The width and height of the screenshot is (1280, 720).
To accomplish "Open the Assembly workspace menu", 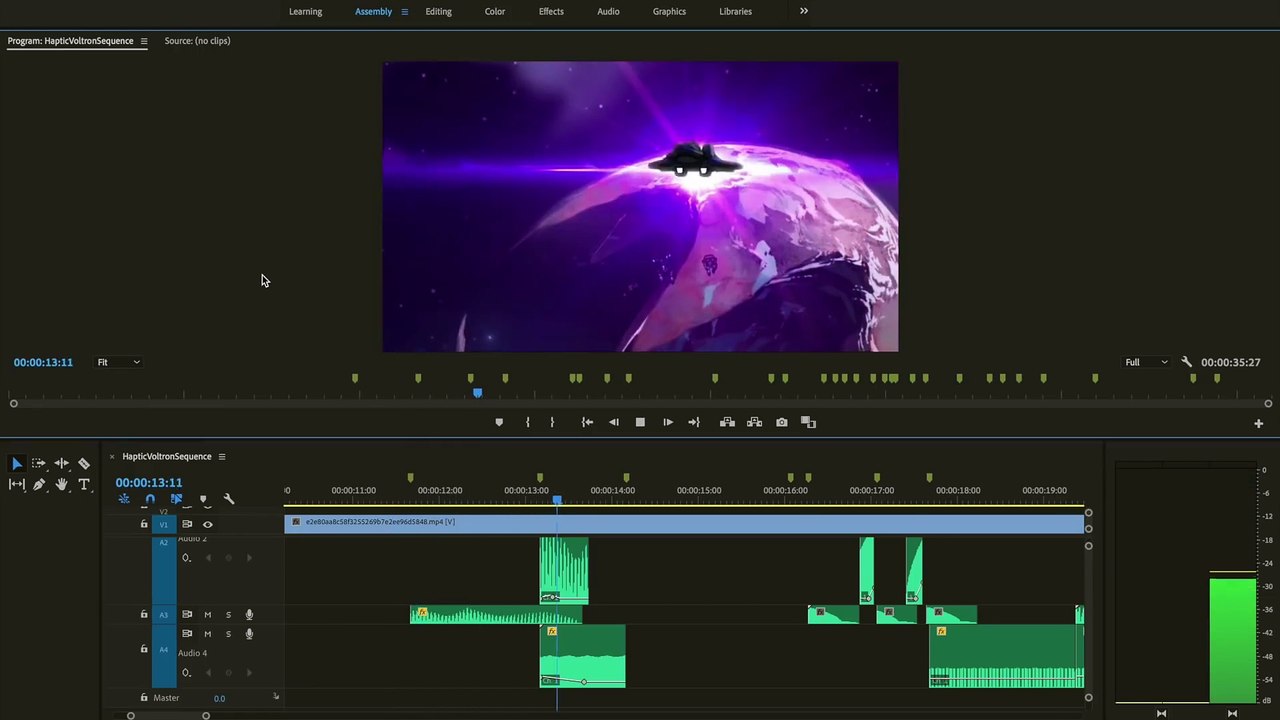I will tap(404, 12).
